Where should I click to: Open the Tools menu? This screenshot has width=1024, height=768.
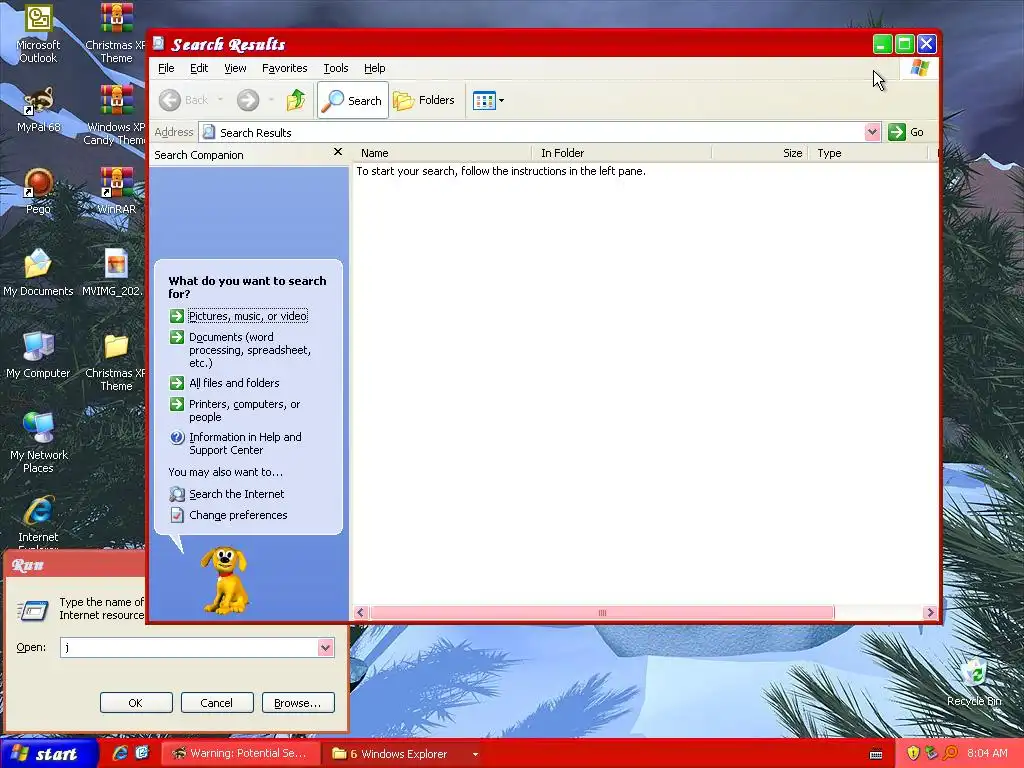click(x=336, y=68)
